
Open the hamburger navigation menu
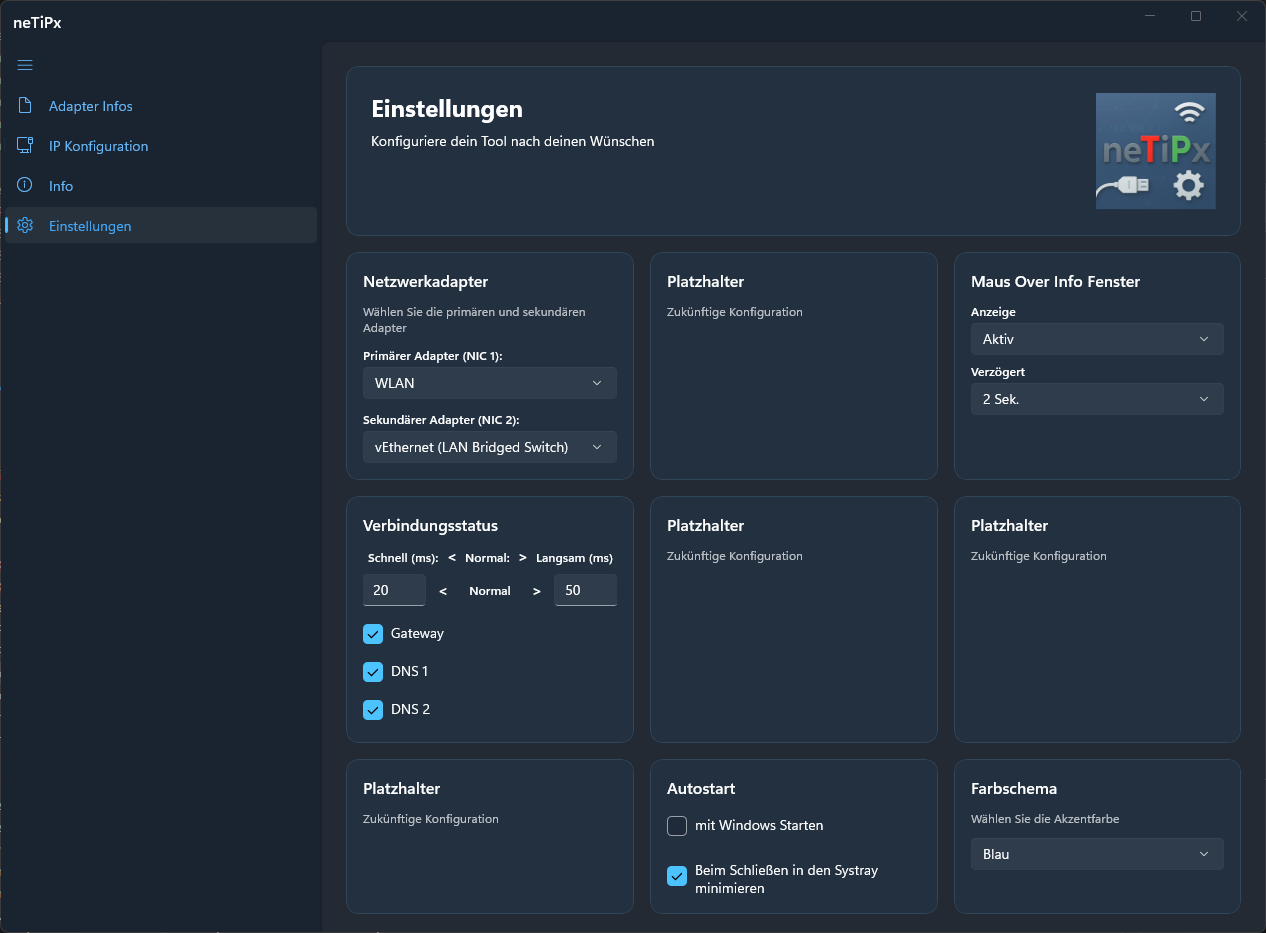coord(24,65)
